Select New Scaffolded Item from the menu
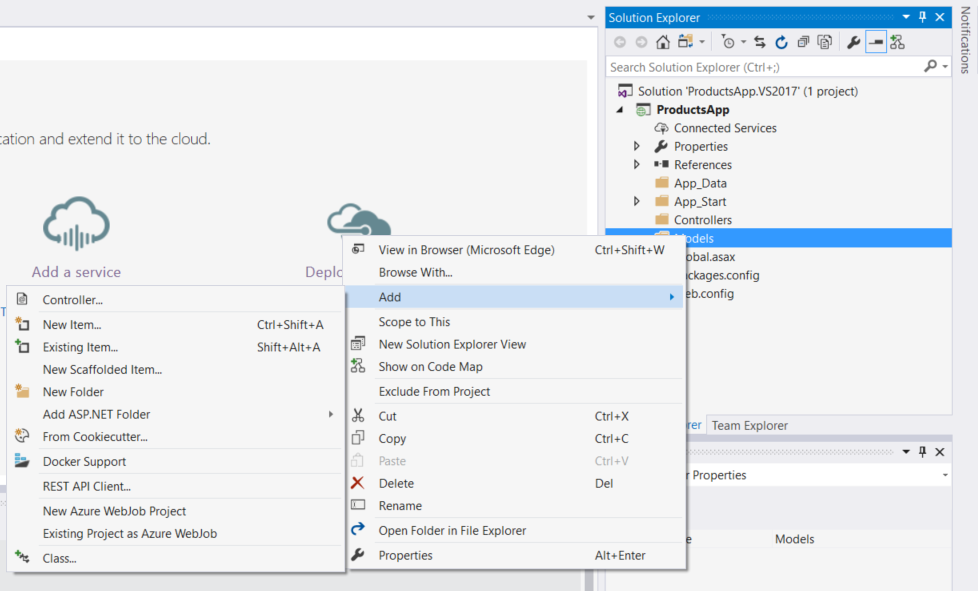The image size is (978, 591). coord(98,369)
